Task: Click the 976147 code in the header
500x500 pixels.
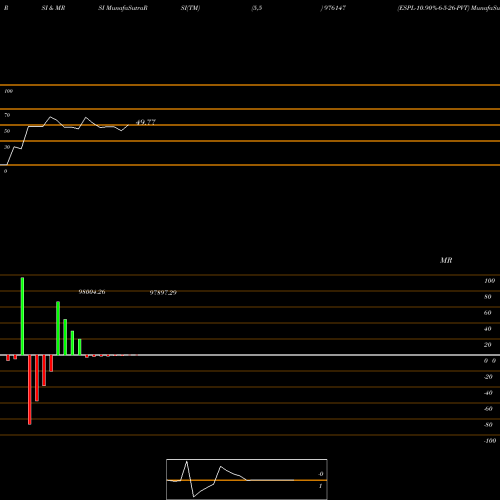Action: click(335, 8)
